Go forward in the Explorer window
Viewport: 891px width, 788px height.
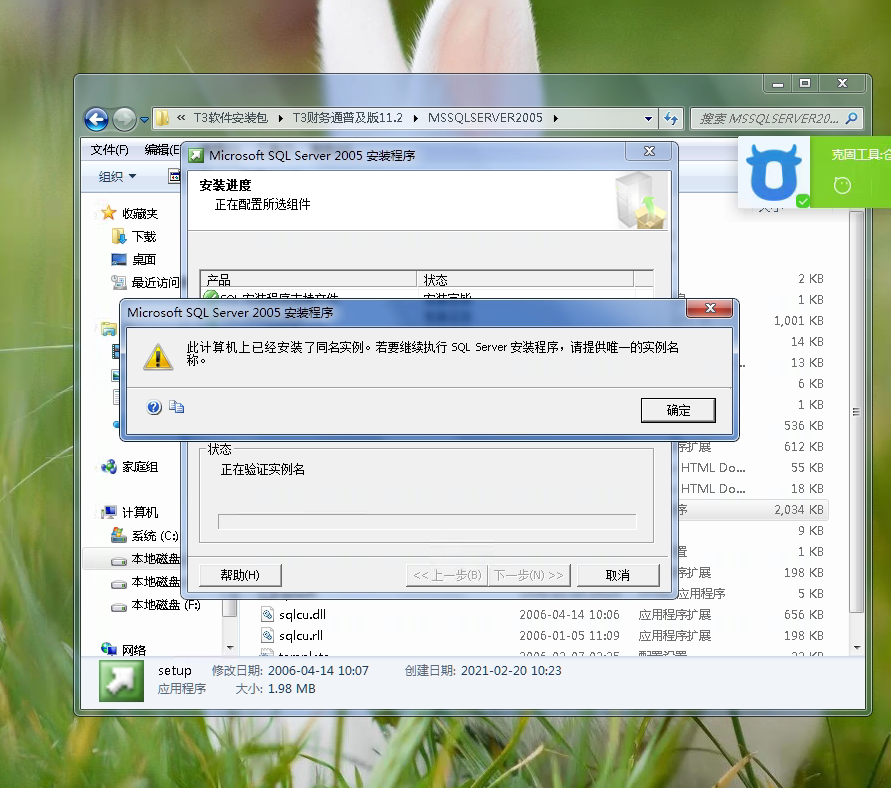point(124,119)
